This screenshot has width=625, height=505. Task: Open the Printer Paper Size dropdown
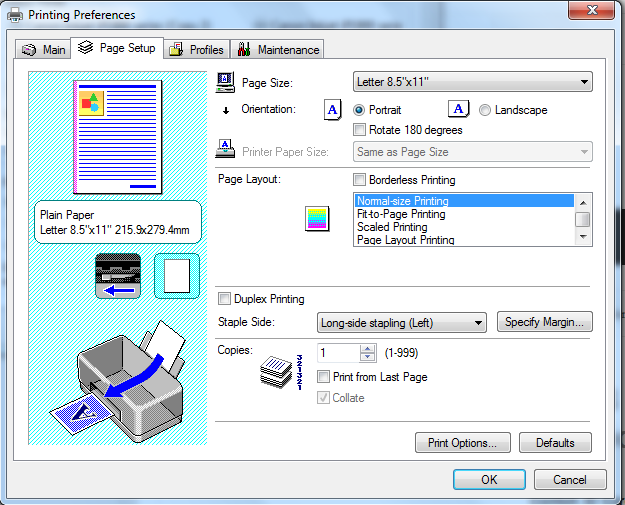tap(473, 151)
